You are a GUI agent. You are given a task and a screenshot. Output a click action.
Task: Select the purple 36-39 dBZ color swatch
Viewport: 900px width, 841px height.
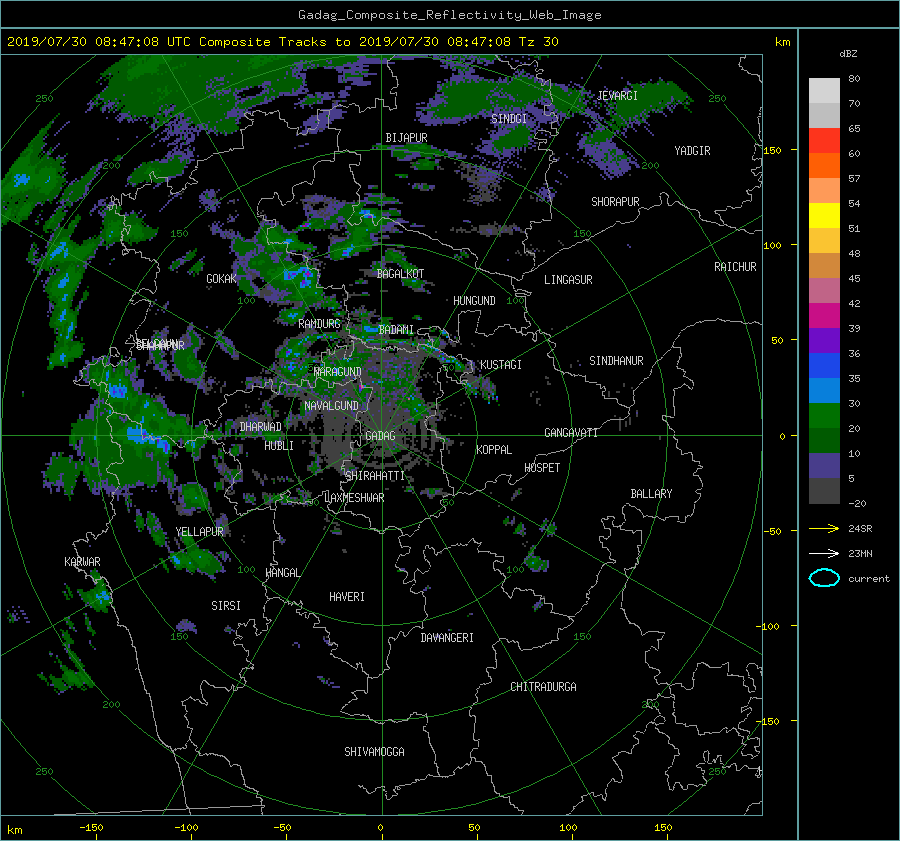pyautogui.click(x=824, y=341)
